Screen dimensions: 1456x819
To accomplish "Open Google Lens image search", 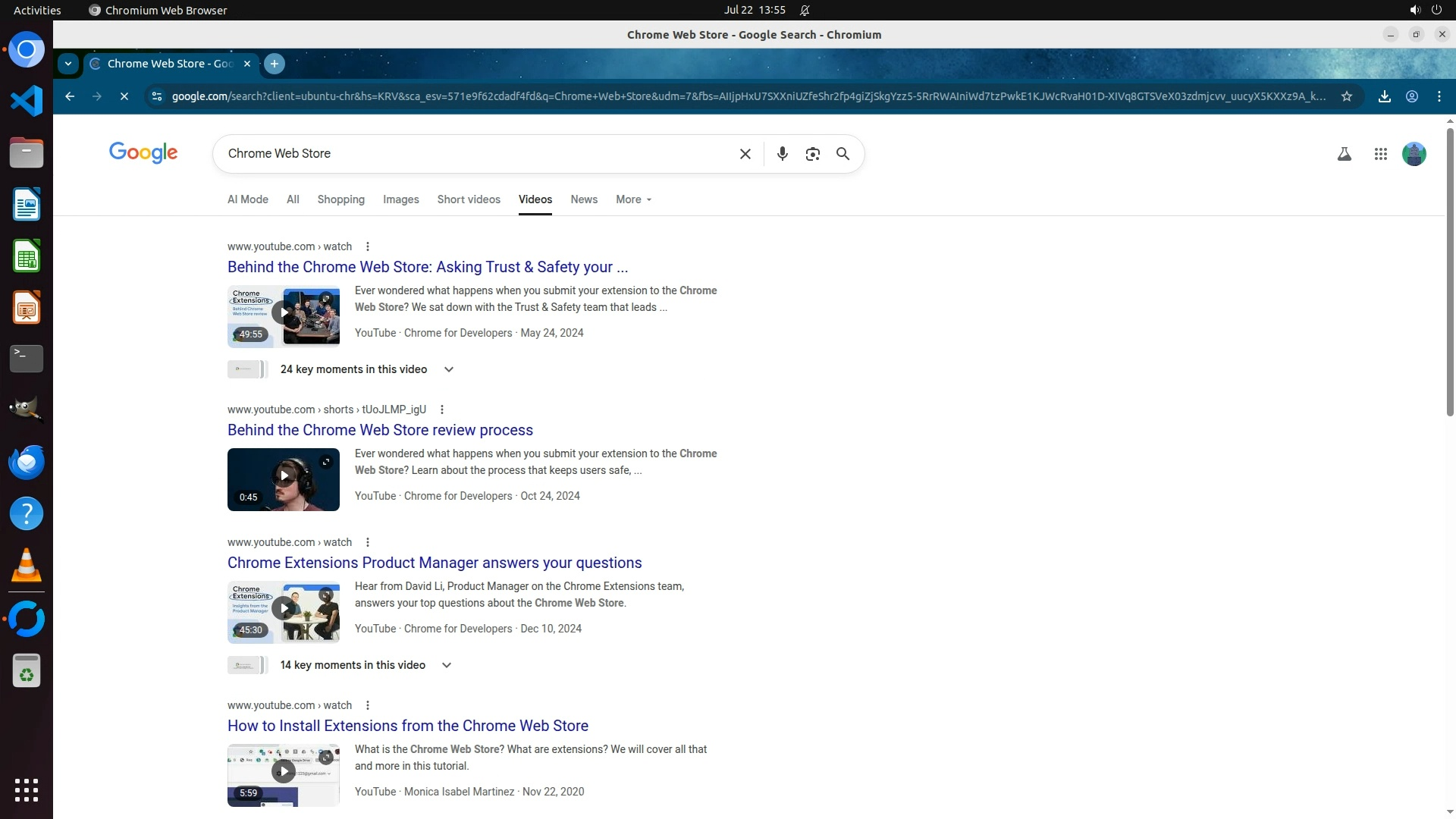I will 812,154.
